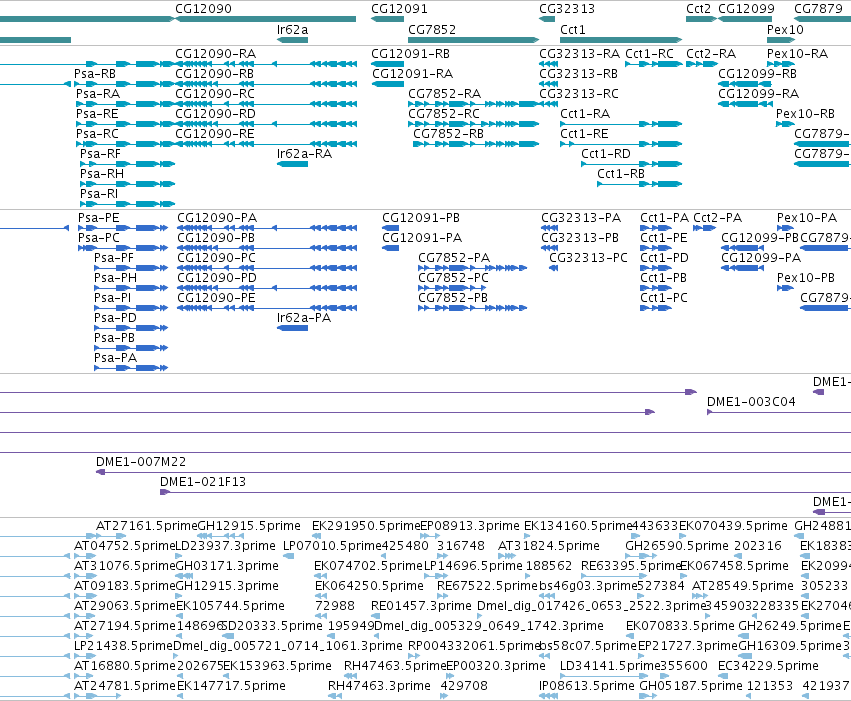The height and width of the screenshot is (701, 851).
Task: Click protein Pex10-PB label
Action: coord(805,278)
